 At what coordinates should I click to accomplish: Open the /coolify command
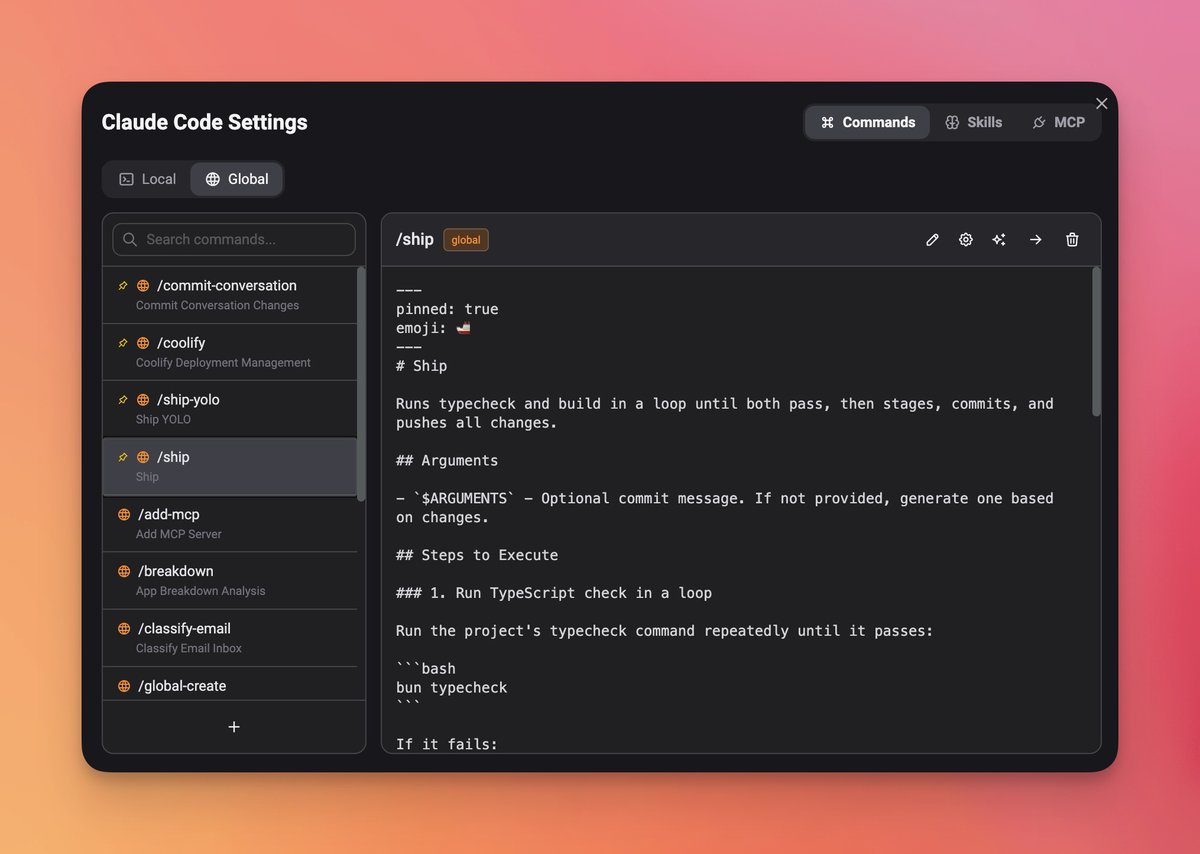230,352
